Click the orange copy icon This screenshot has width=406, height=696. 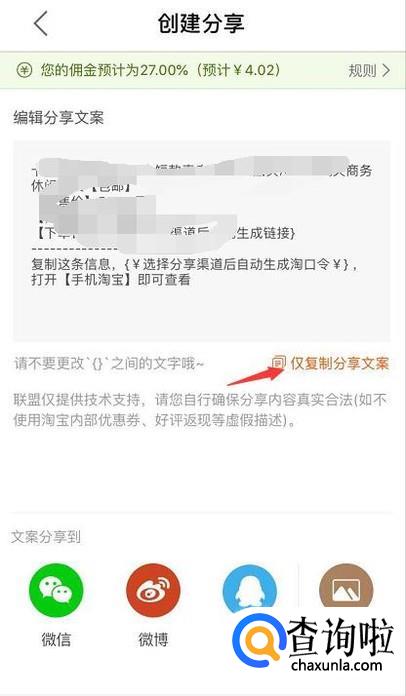279,363
